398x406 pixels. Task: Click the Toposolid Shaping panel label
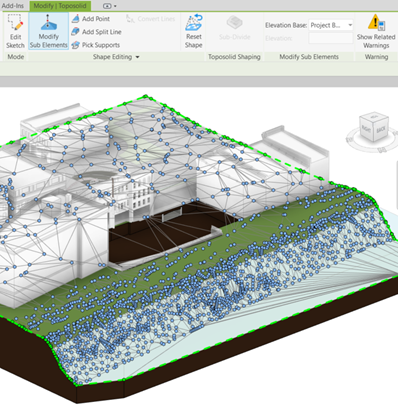[x=234, y=57]
